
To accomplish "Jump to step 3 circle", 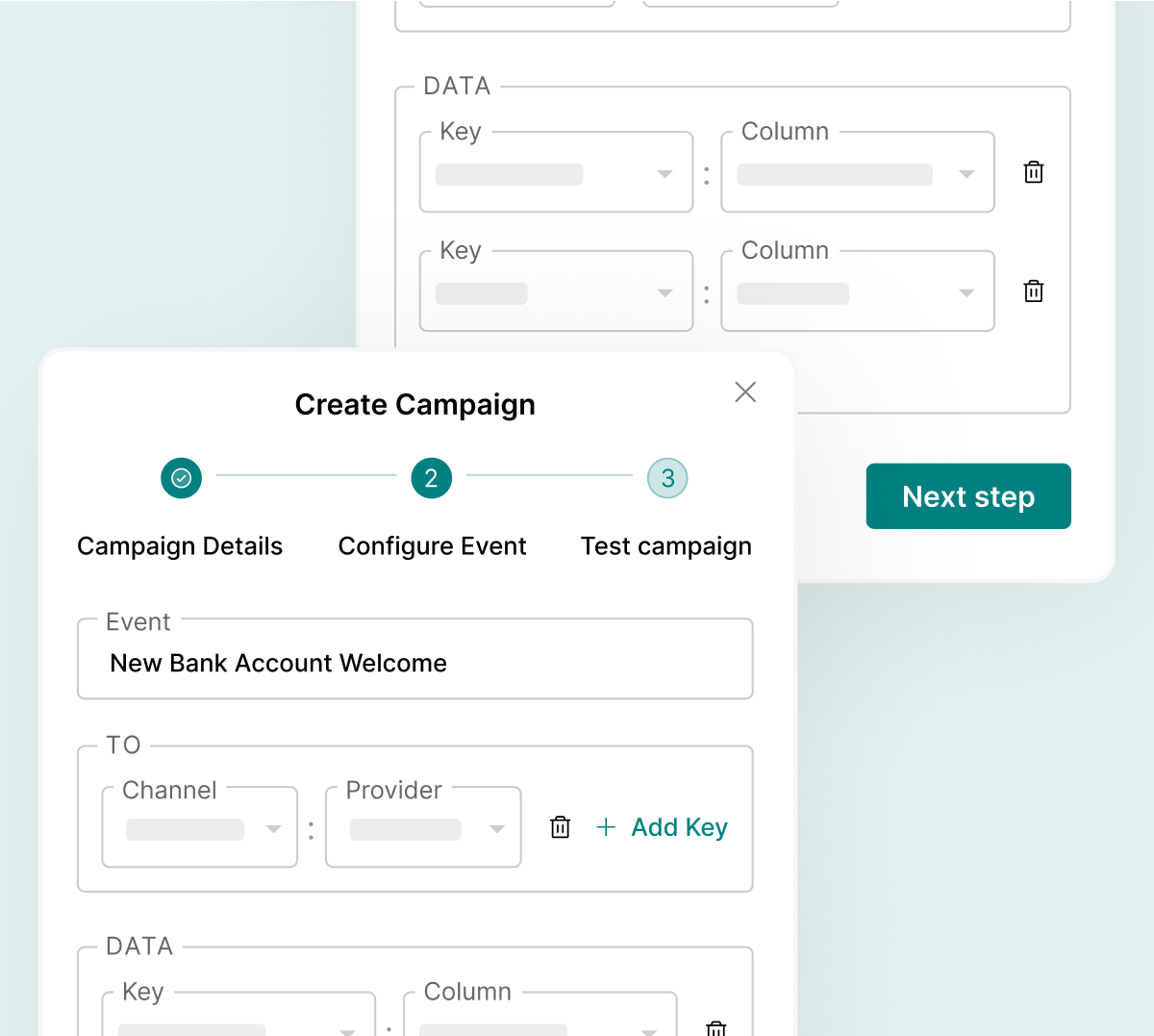I will point(667,478).
